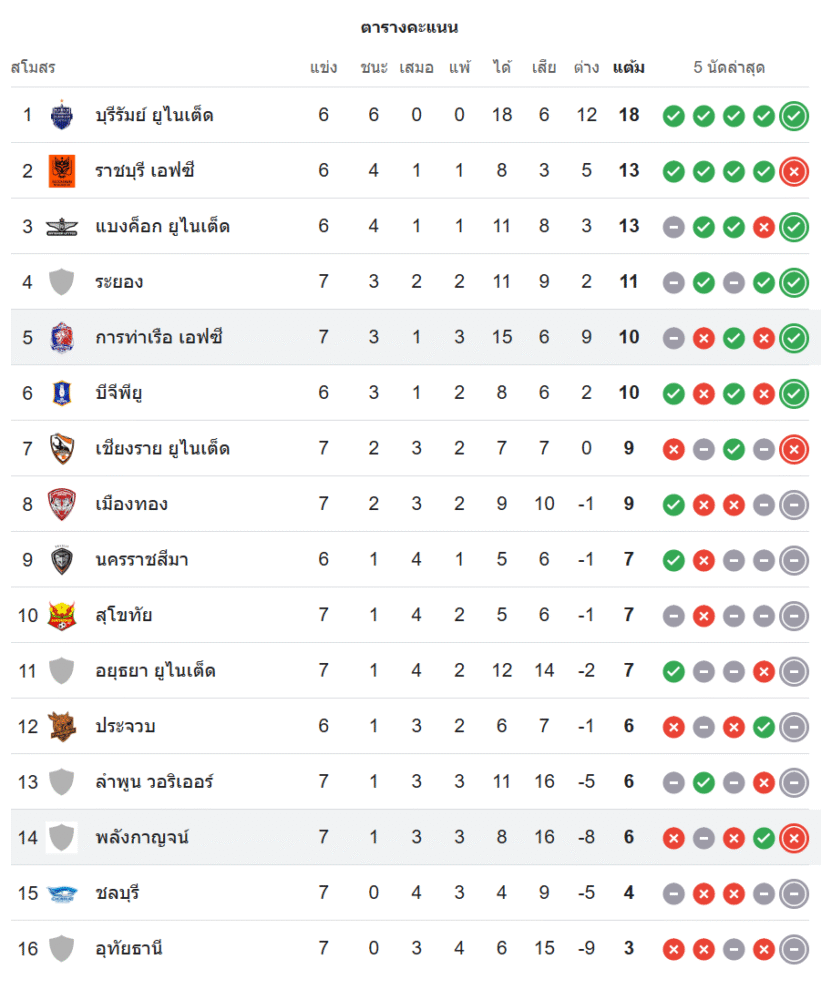
Task: Click the ชลบุรี blue club logo
Action: (x=62, y=893)
